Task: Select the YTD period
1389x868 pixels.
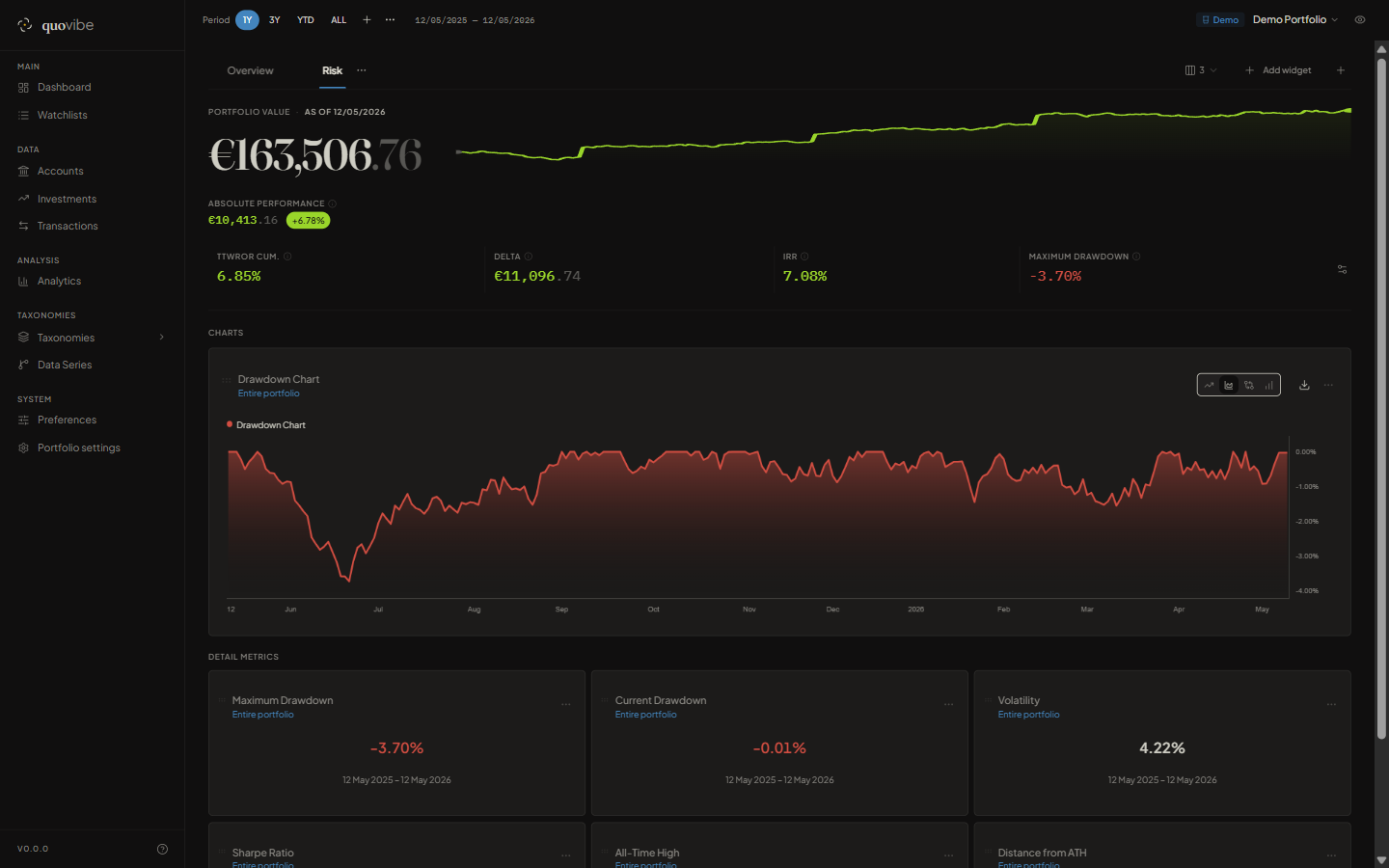Action: coord(306,19)
